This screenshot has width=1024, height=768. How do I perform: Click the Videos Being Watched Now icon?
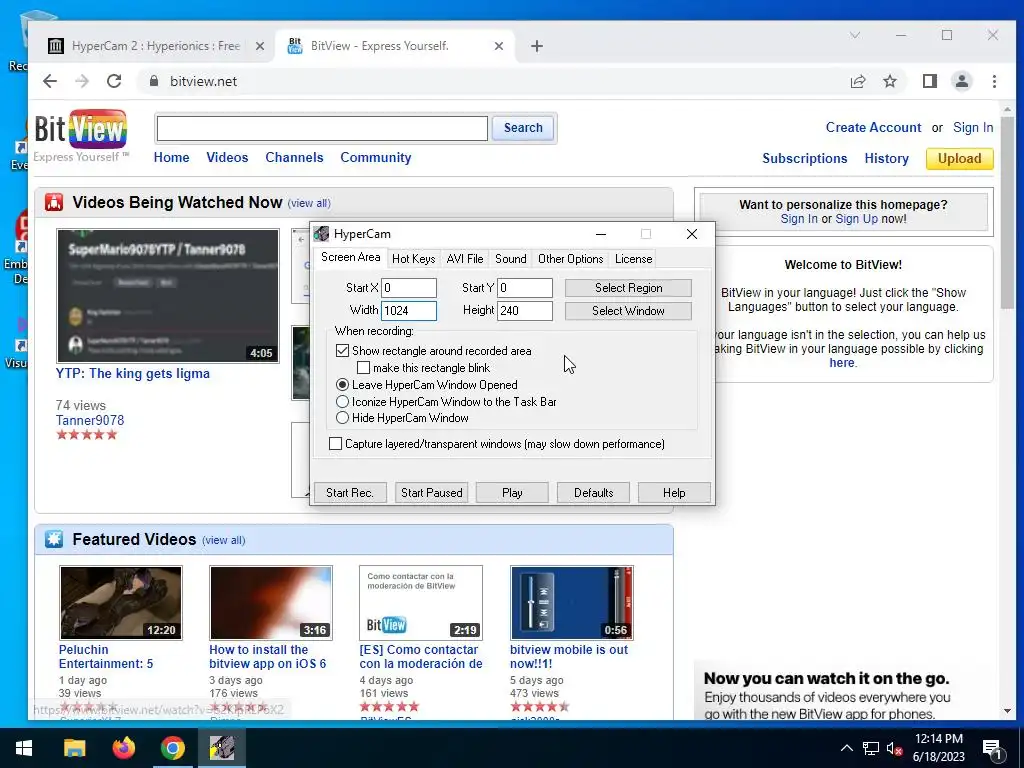pyautogui.click(x=54, y=202)
